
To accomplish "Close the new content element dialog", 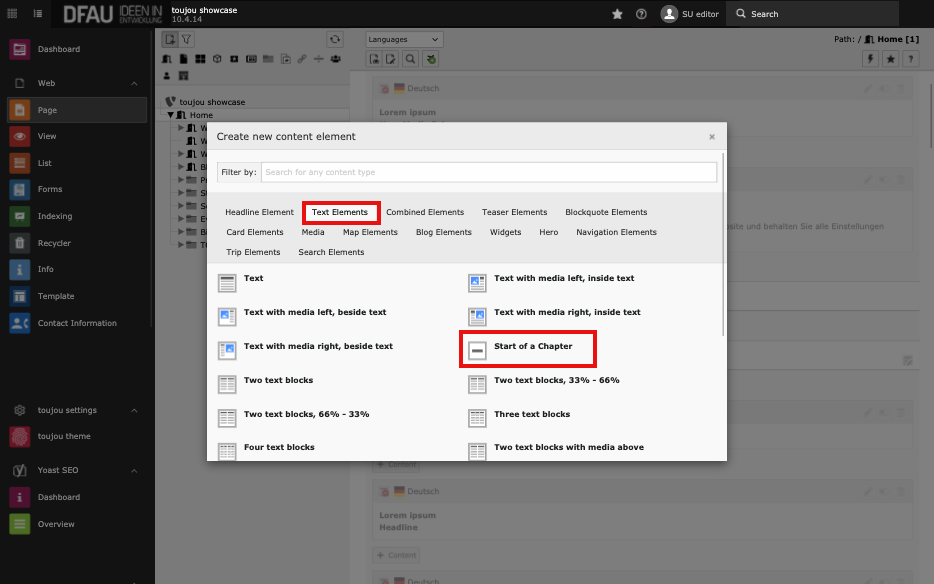I will [x=712, y=137].
